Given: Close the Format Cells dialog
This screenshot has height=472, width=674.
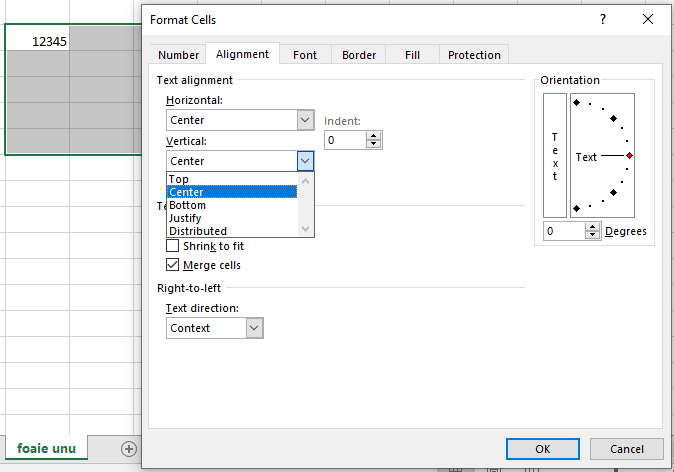Looking at the screenshot, I should 647,19.
